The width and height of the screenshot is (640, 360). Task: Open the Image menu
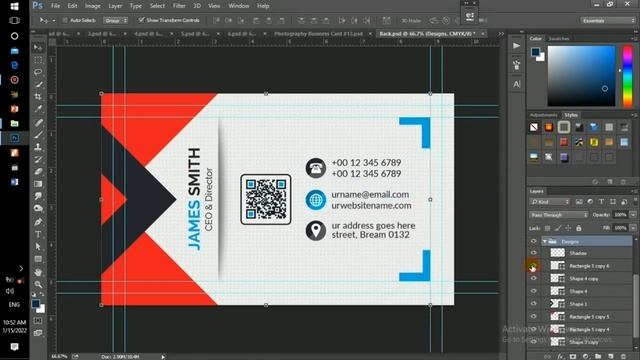[92, 6]
